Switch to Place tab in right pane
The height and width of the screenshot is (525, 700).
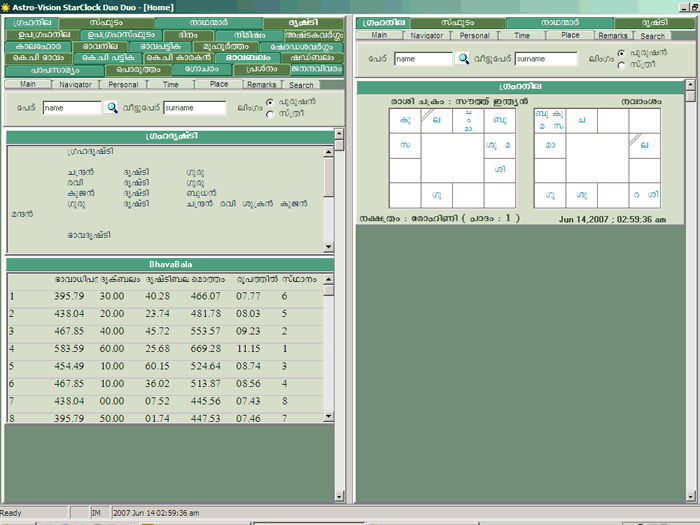click(x=570, y=35)
